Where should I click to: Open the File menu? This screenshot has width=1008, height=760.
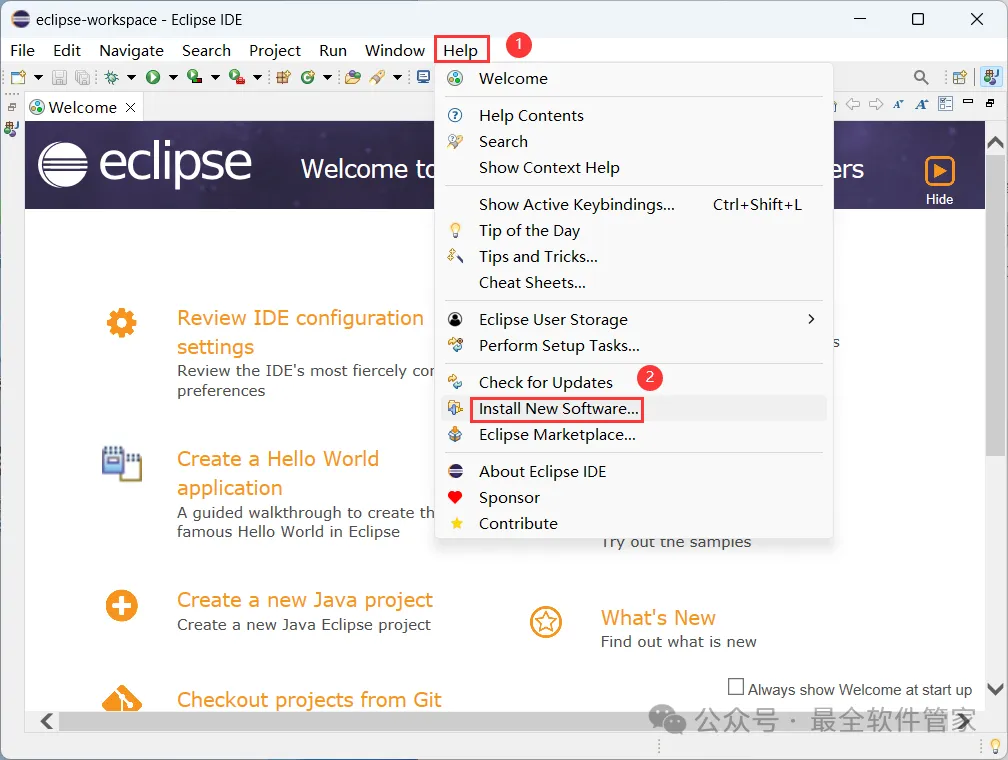coord(22,50)
